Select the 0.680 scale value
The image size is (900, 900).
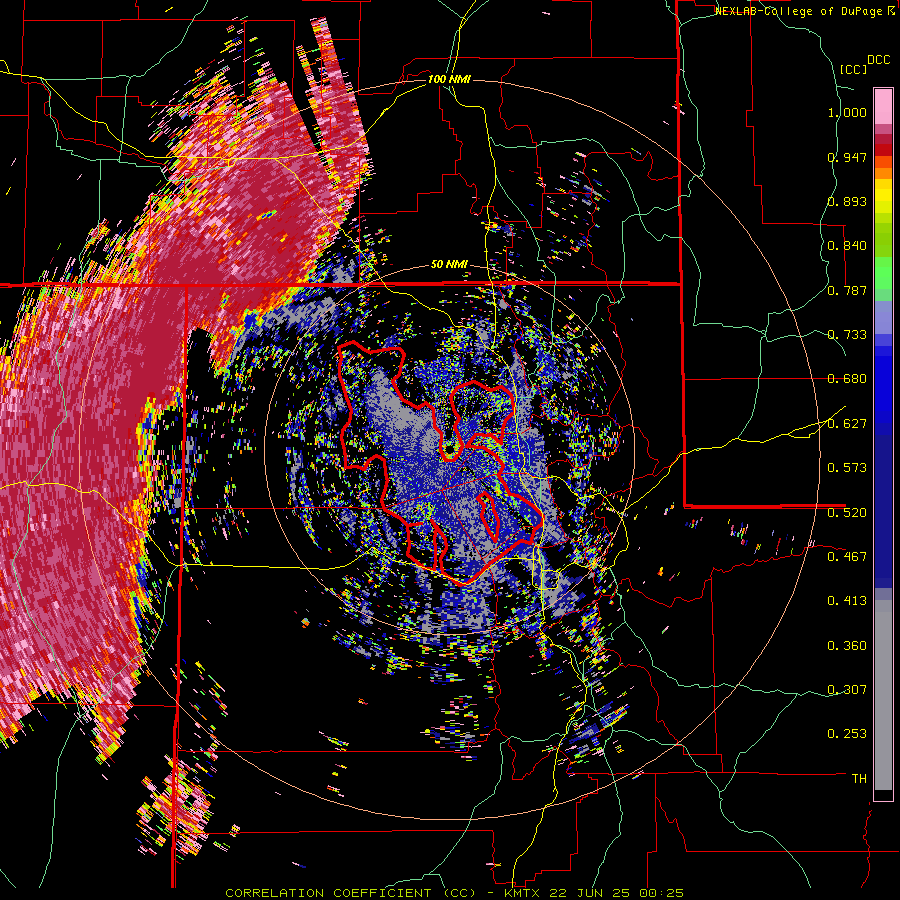[x=847, y=379]
